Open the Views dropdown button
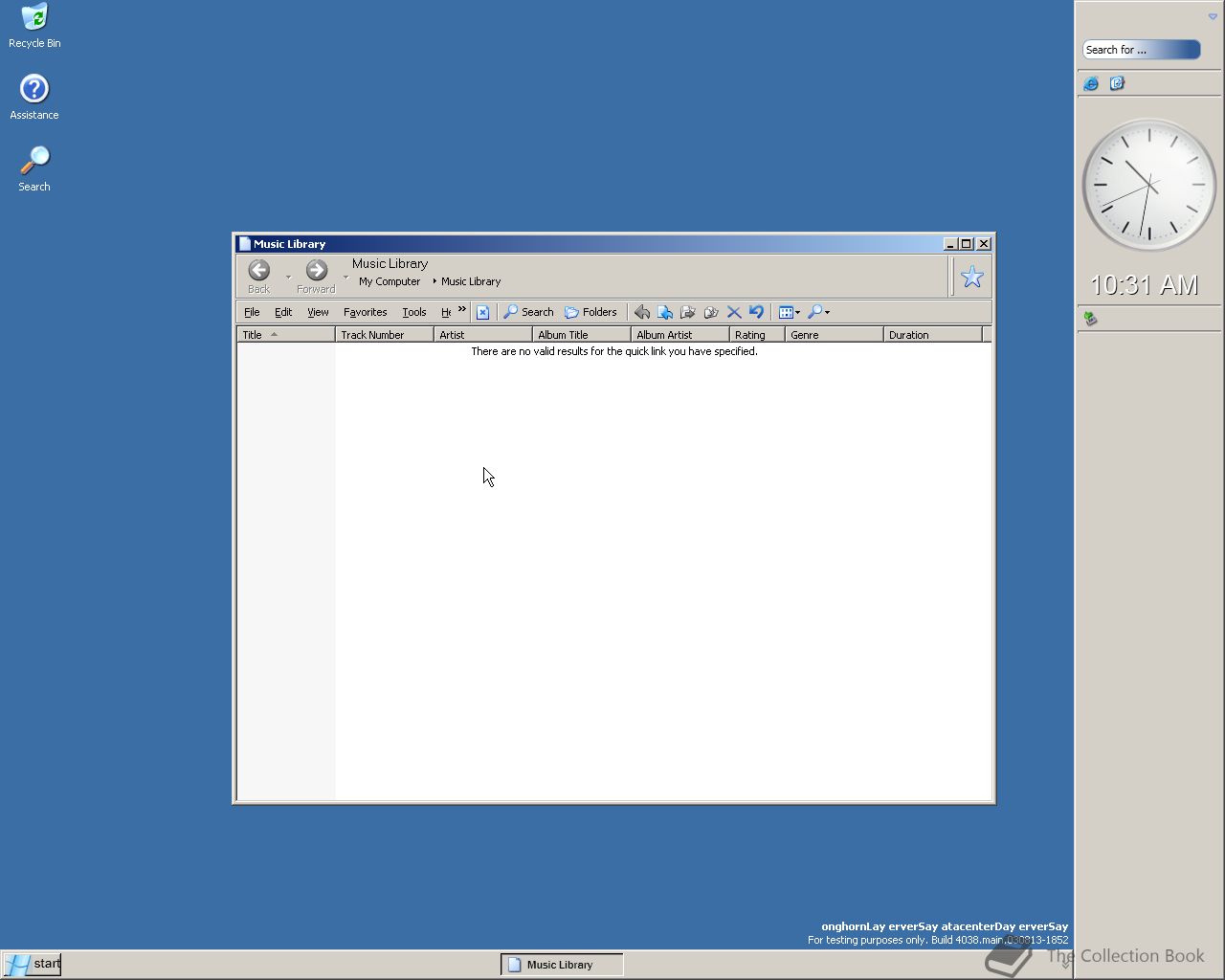The height and width of the screenshot is (980, 1225). point(789,312)
